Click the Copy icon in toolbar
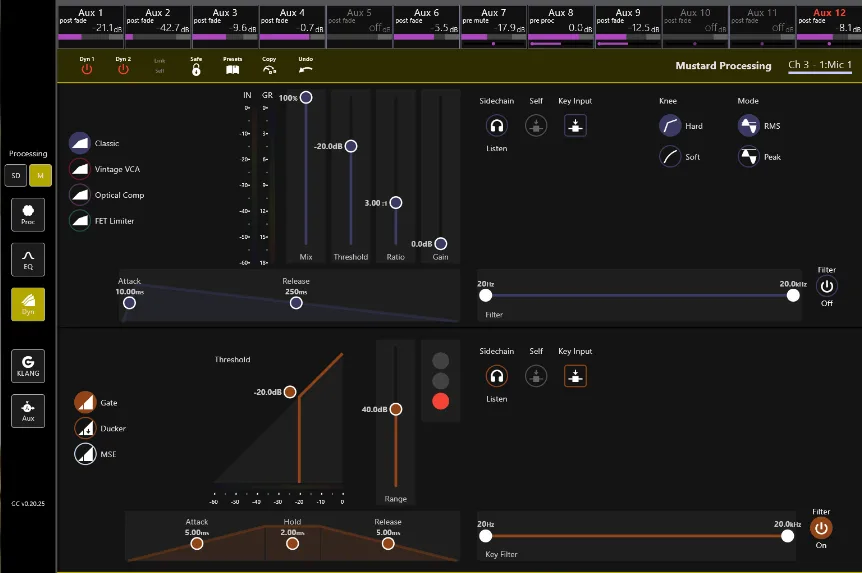Image resolution: width=862 pixels, height=573 pixels. [269, 69]
